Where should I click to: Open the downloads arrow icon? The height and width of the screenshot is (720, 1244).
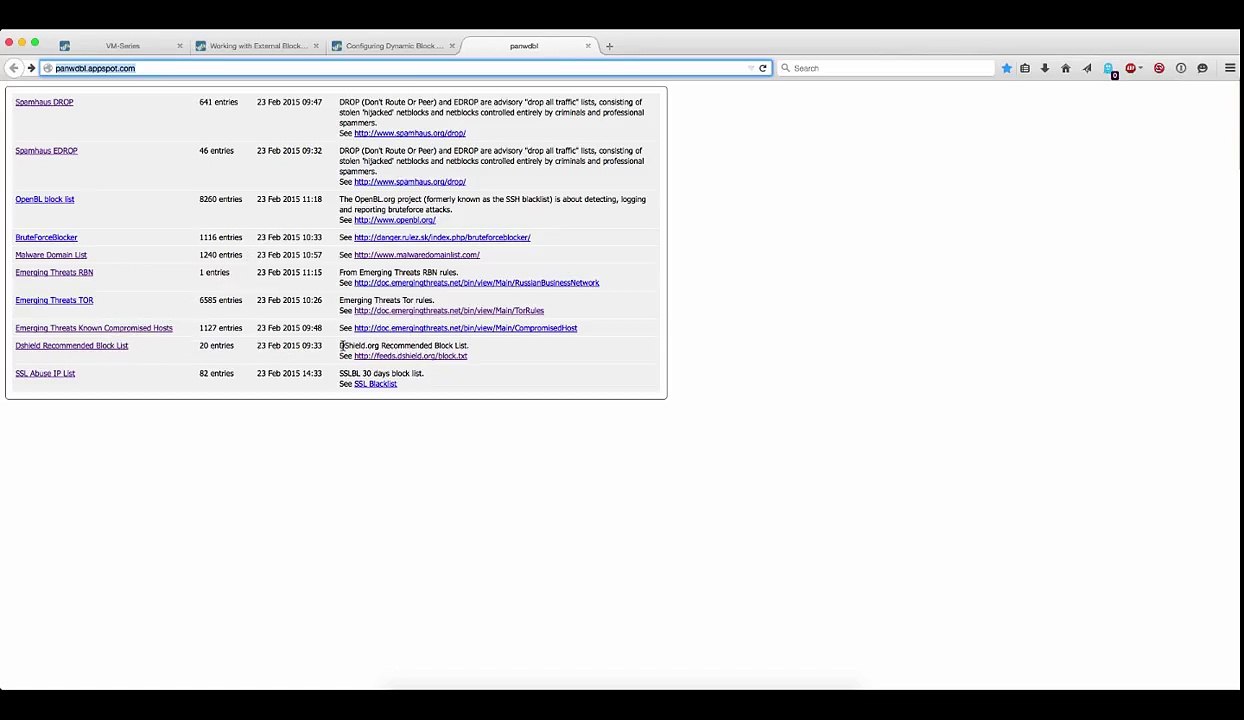tap(1045, 68)
